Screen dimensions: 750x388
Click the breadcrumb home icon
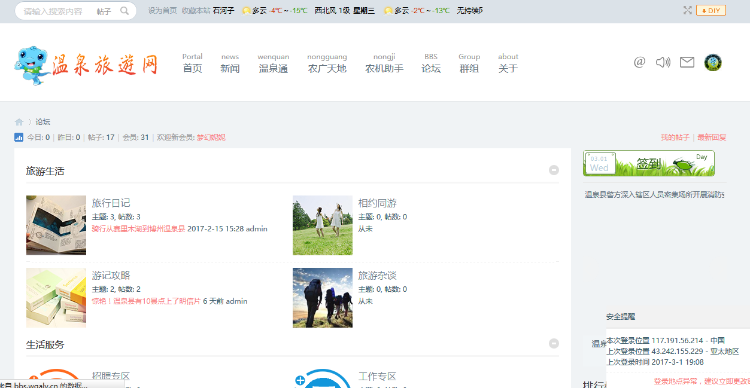tap(19, 122)
